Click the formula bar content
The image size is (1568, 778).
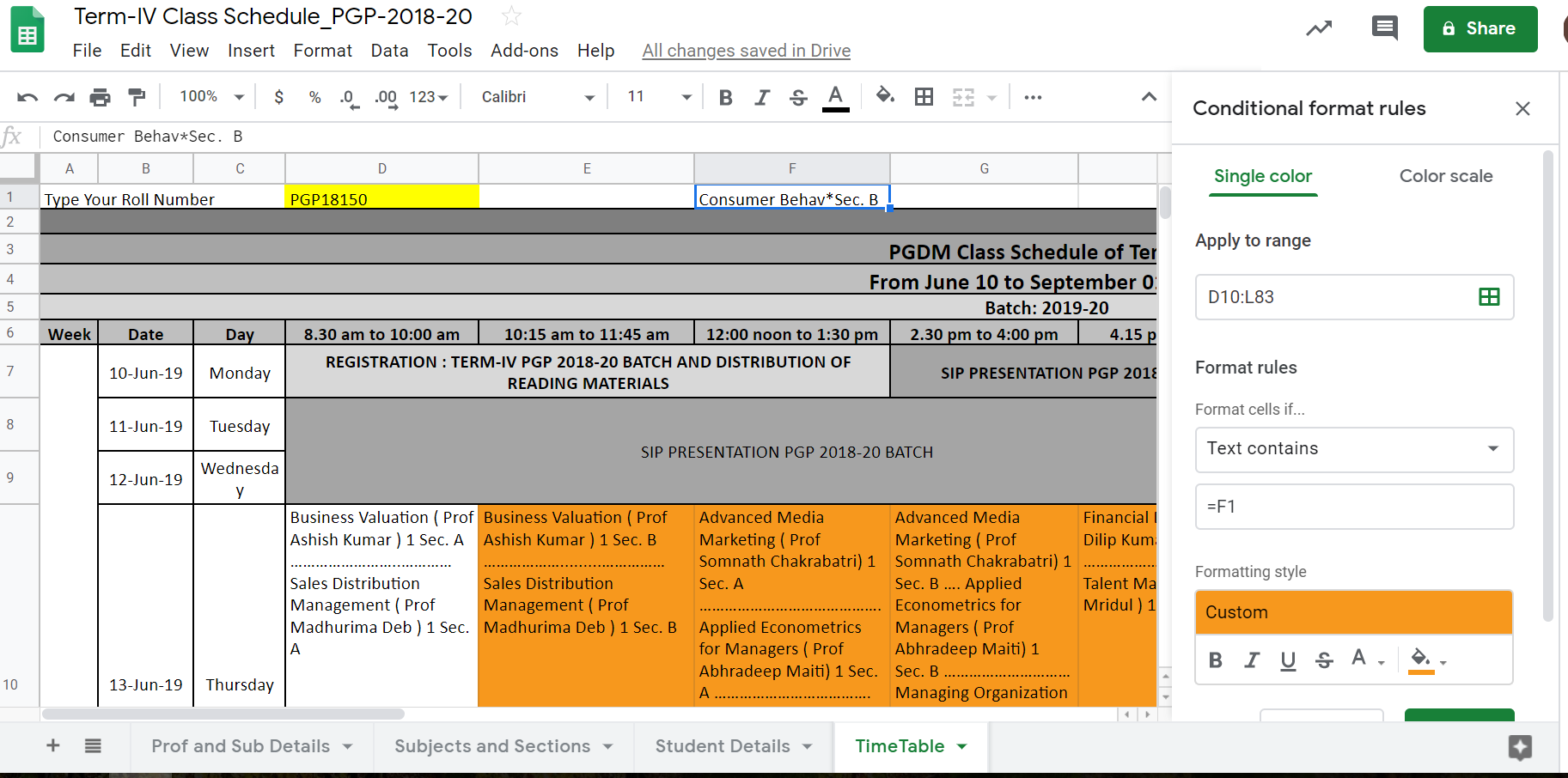point(148,137)
